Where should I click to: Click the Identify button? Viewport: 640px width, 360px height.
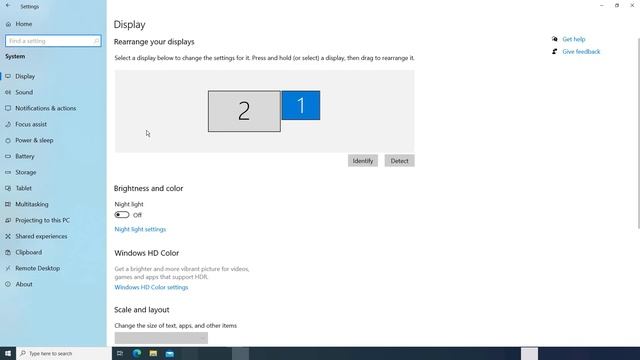[363, 161]
